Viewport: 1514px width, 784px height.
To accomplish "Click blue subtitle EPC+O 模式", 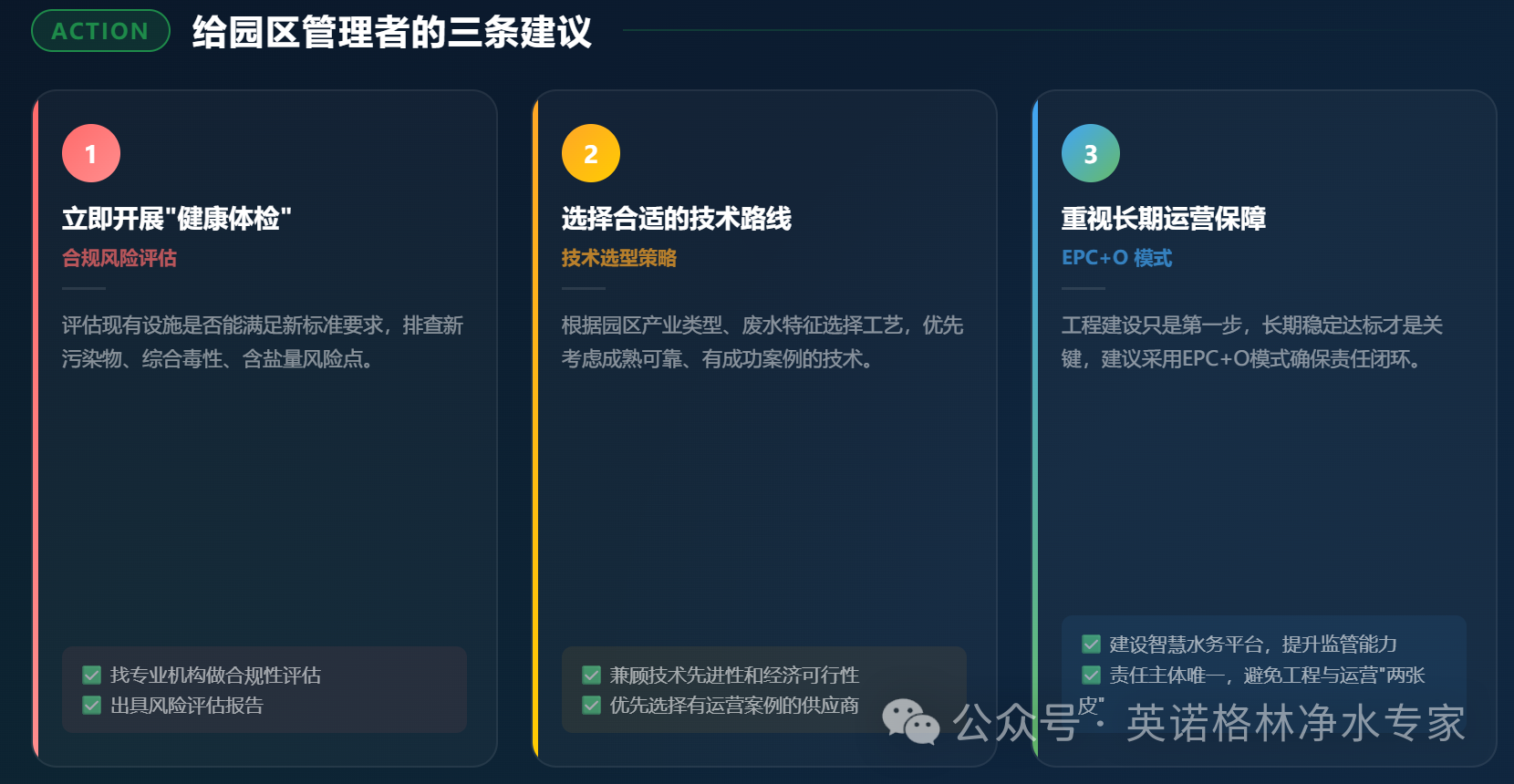I will 1117,258.
